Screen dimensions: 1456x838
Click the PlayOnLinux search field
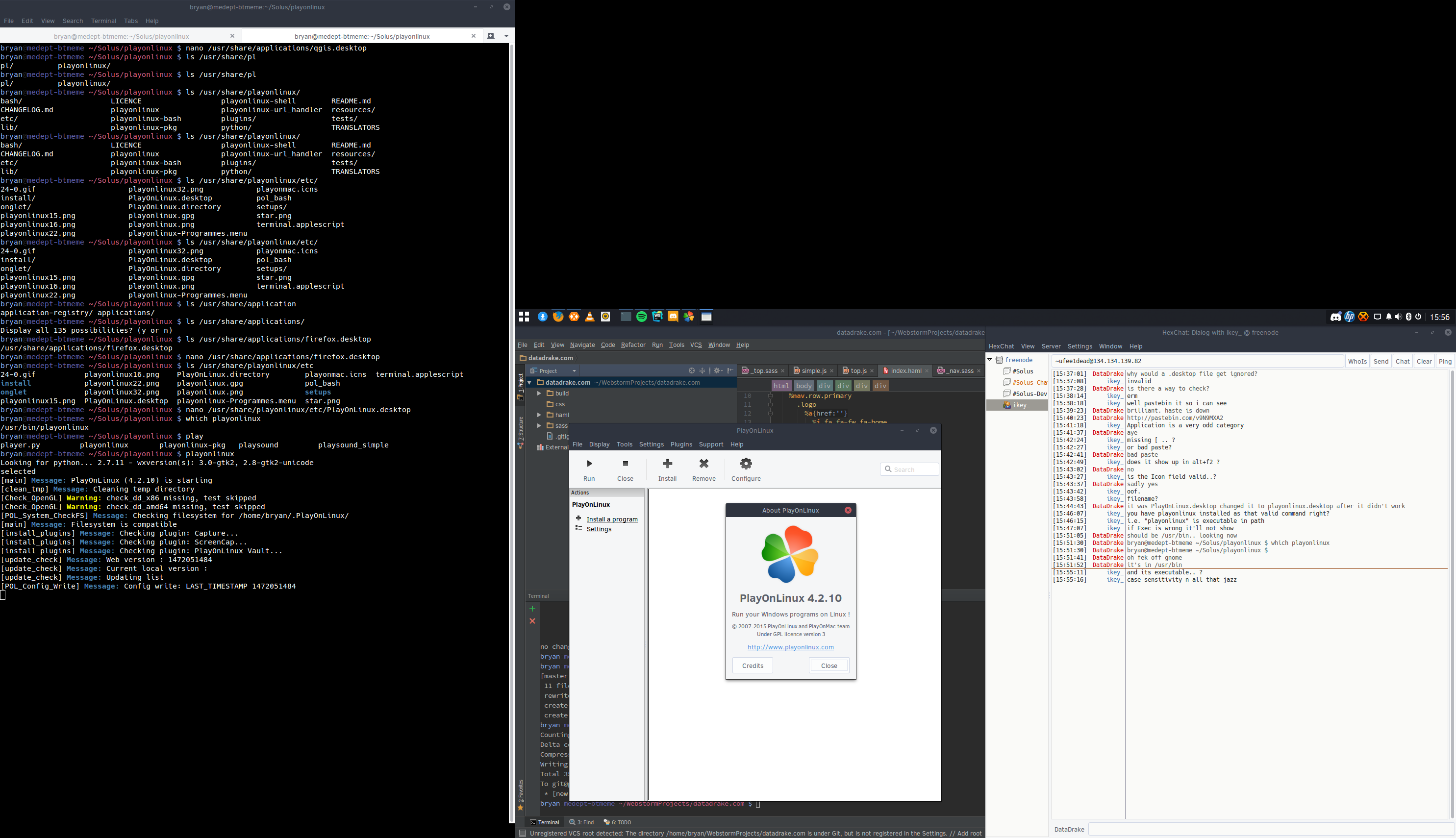click(x=910, y=469)
